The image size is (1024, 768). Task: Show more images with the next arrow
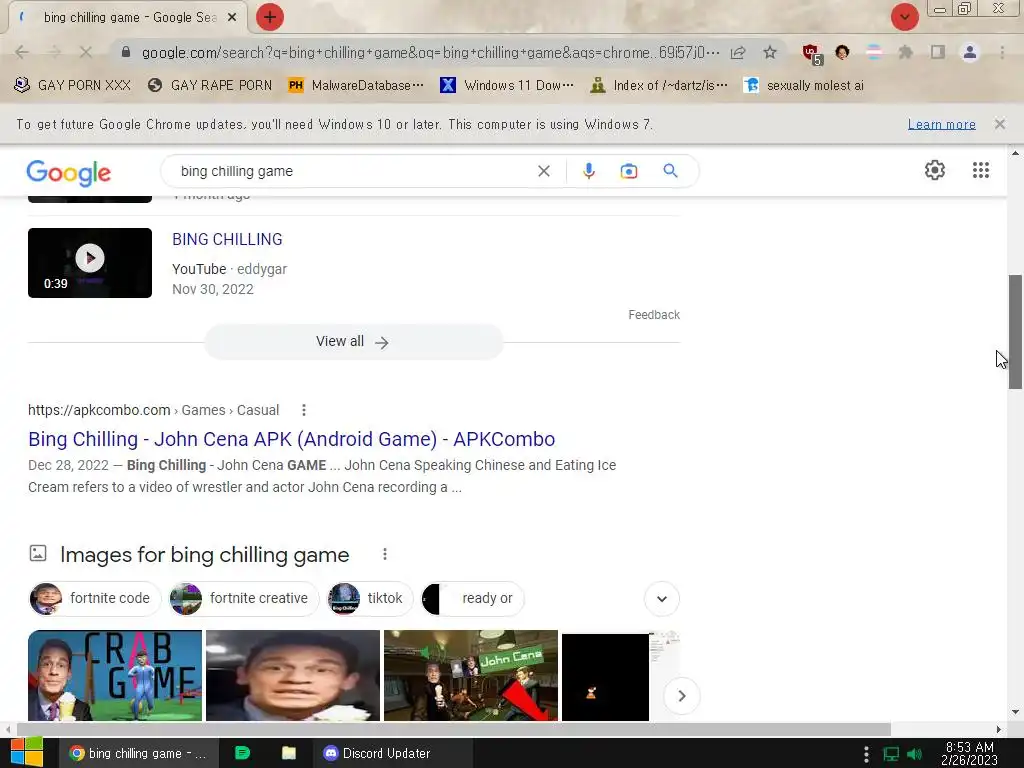(x=681, y=696)
